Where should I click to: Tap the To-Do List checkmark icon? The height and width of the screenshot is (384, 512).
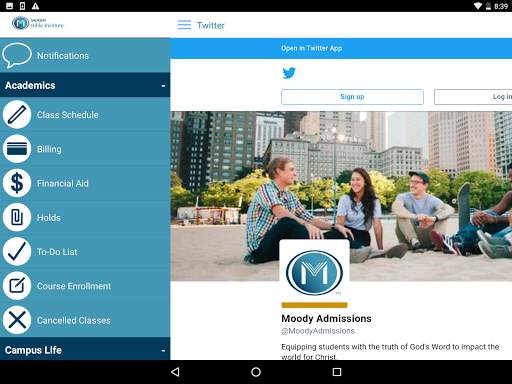17,252
